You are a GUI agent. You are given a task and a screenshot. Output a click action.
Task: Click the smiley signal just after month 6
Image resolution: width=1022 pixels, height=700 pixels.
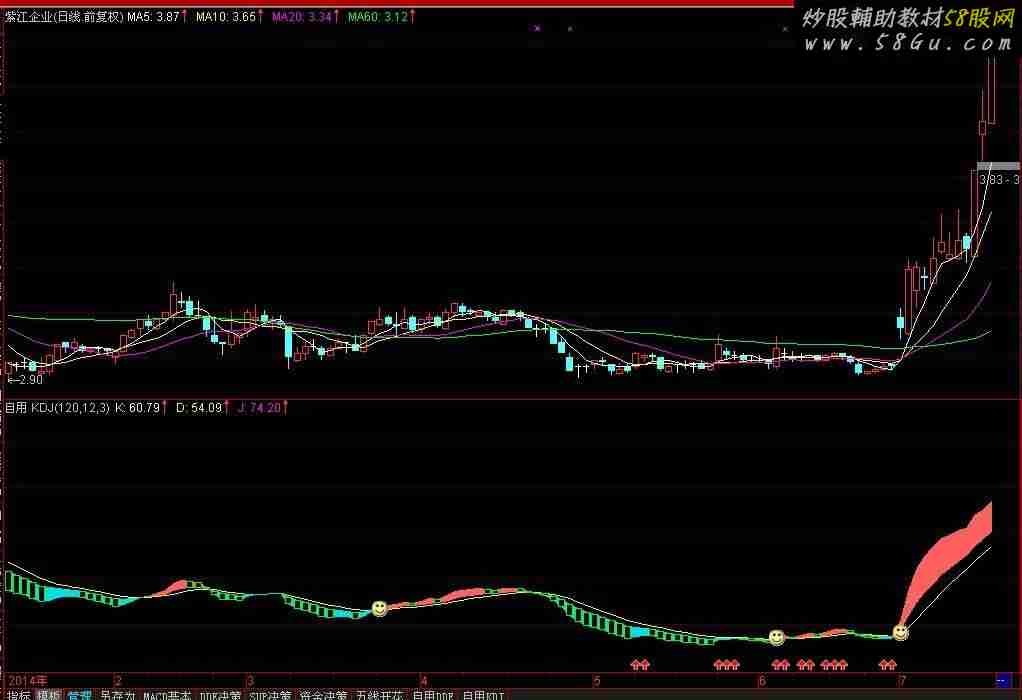point(776,637)
